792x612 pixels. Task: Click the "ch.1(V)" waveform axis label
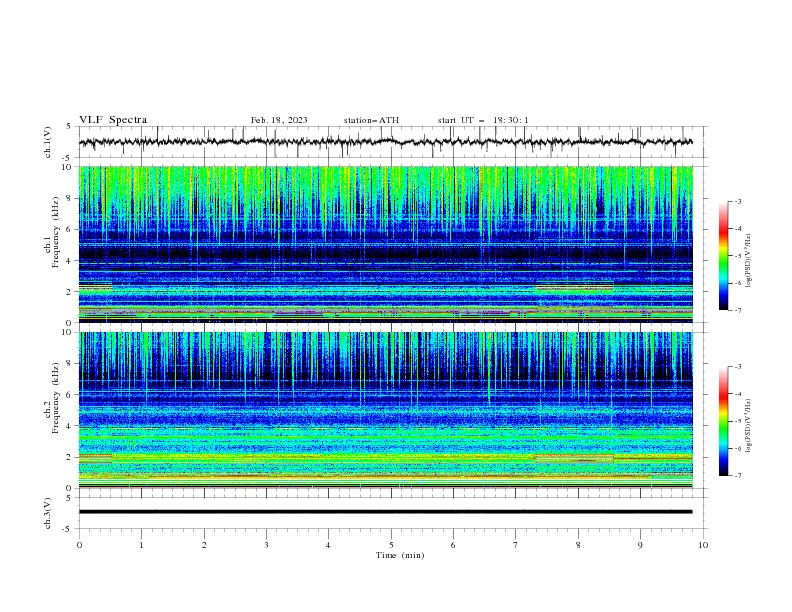(x=48, y=142)
